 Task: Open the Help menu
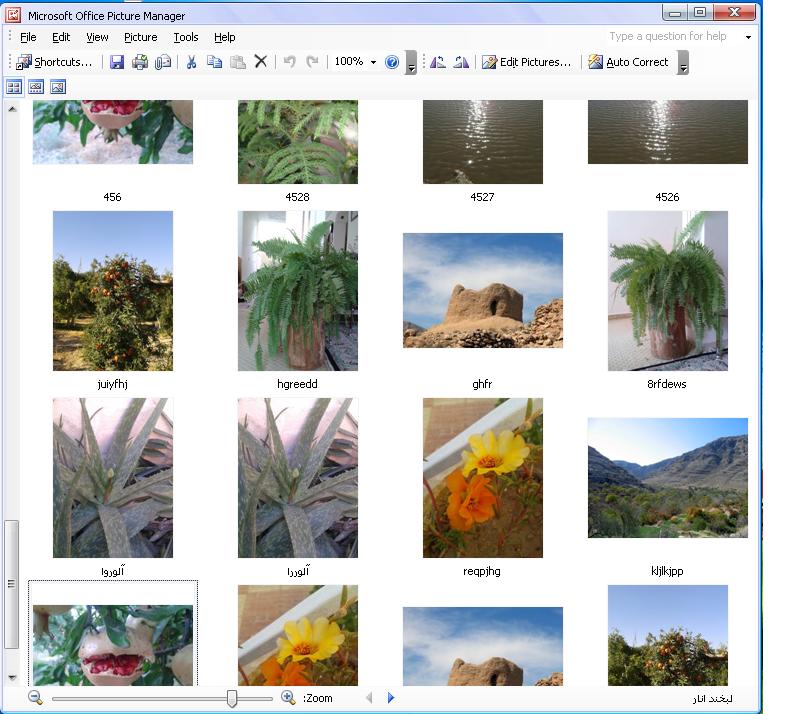225,37
